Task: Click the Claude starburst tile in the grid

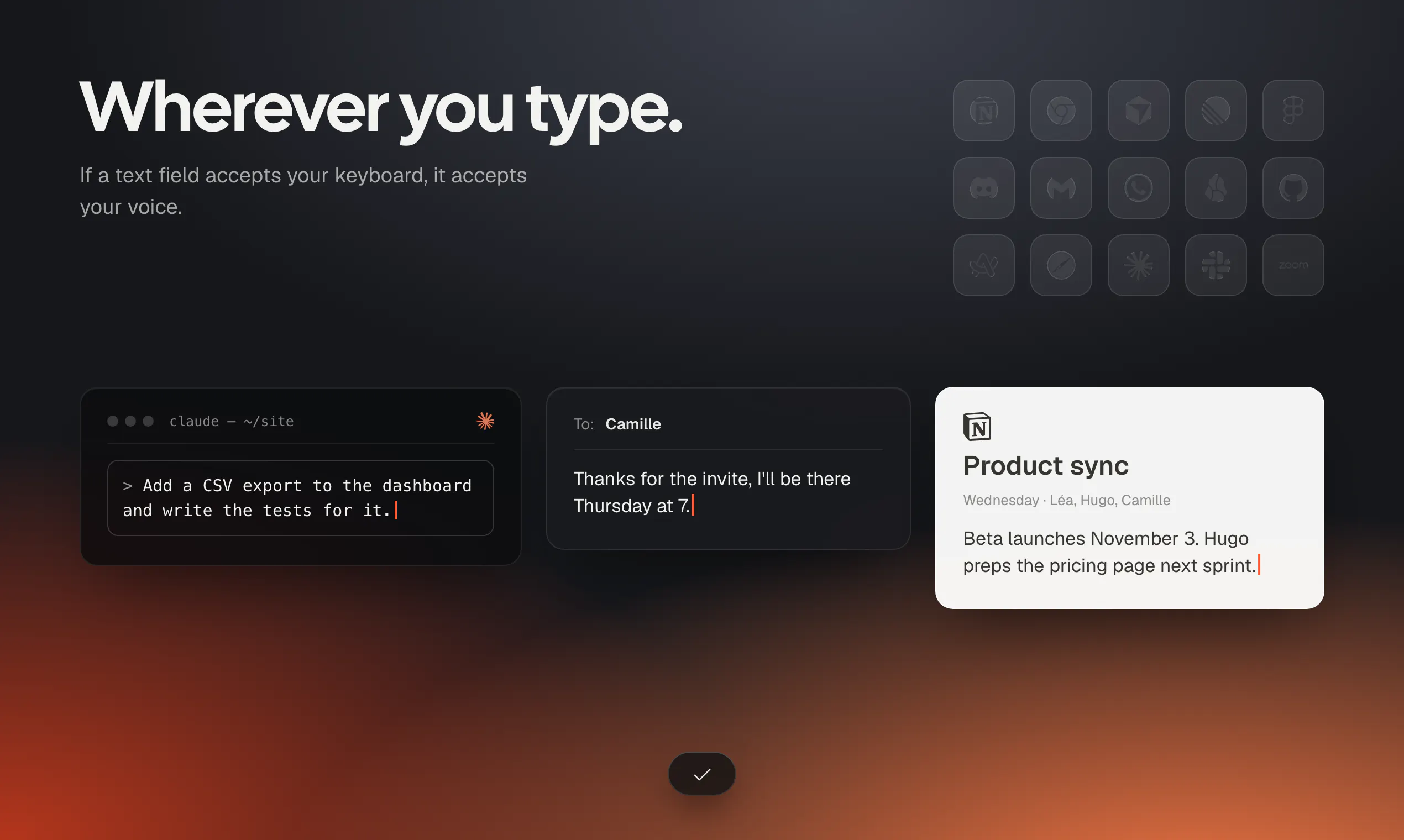Action: pyautogui.click(x=1139, y=265)
